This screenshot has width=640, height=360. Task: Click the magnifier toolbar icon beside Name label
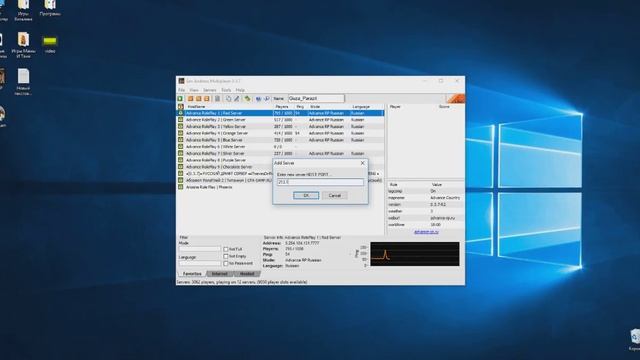267,98
